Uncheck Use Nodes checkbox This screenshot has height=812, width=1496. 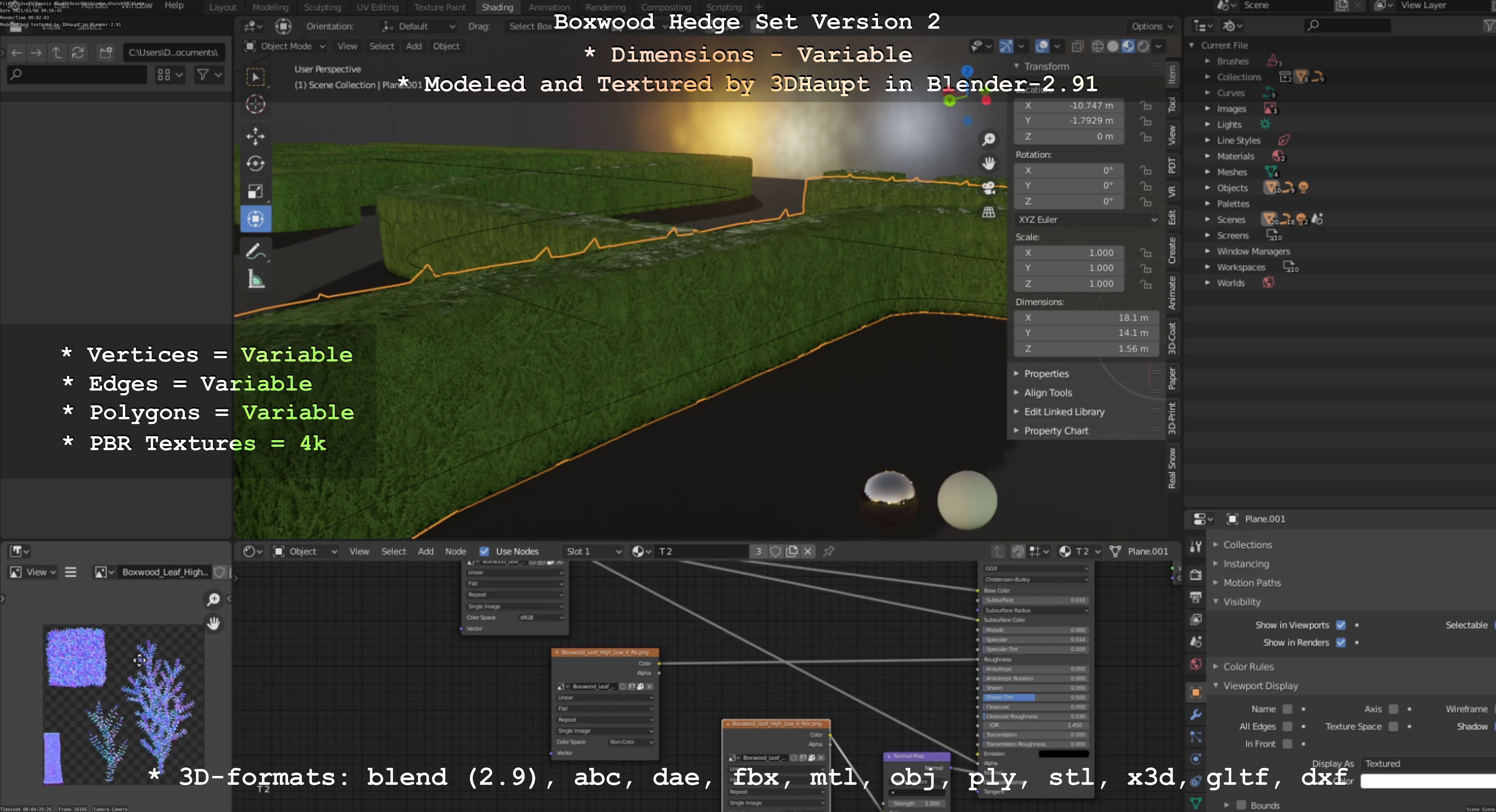click(484, 551)
